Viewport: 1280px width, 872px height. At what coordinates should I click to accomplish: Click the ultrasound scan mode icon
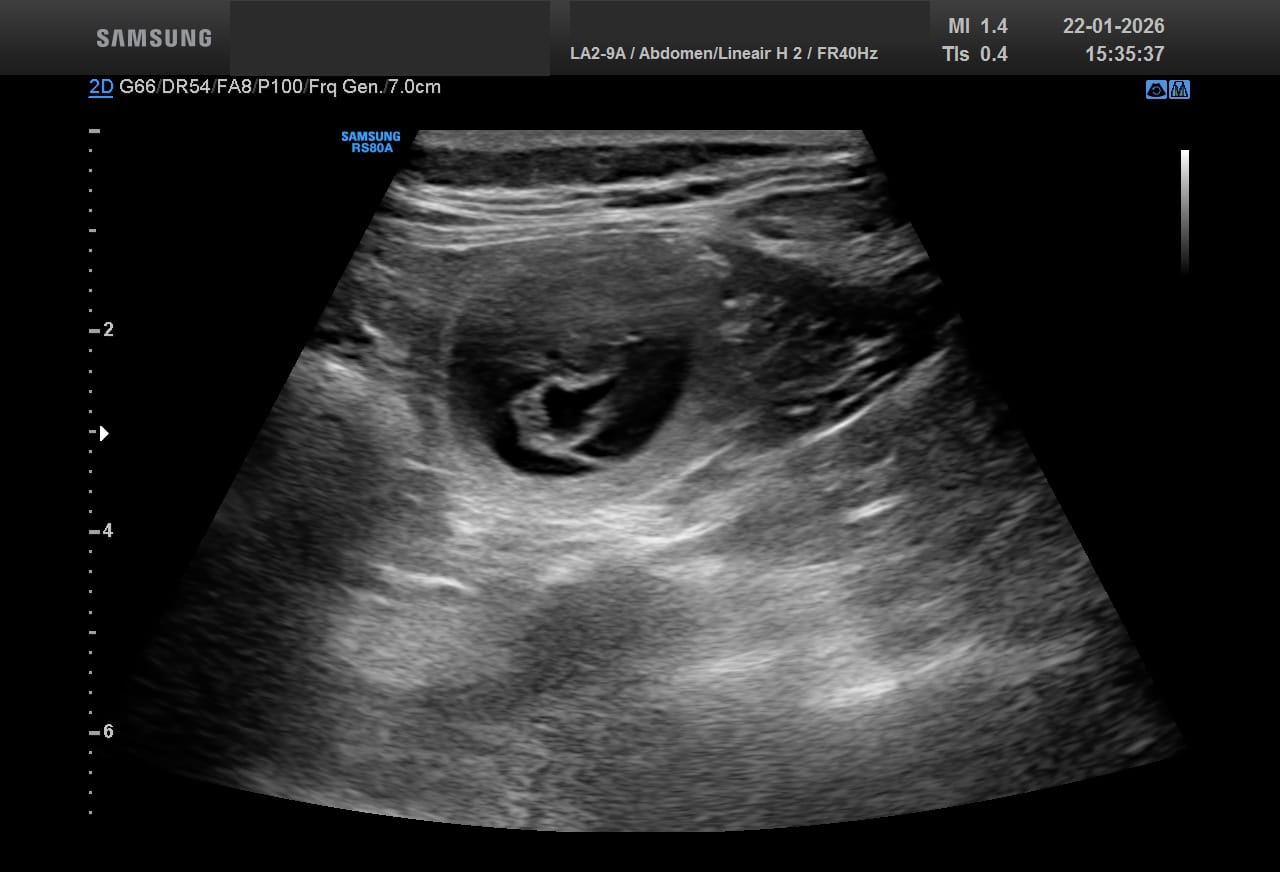(1156, 90)
